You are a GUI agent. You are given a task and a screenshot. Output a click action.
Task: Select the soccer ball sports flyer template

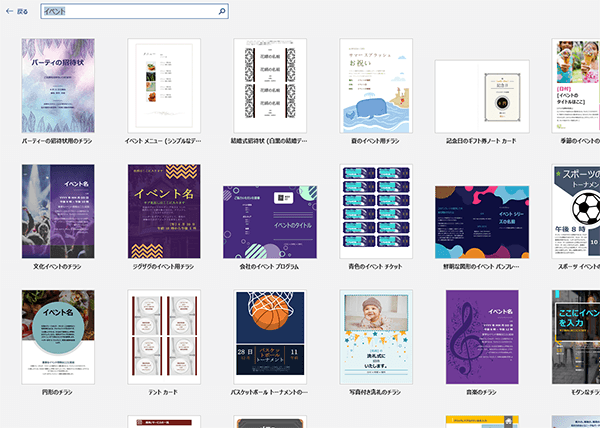coord(576,211)
